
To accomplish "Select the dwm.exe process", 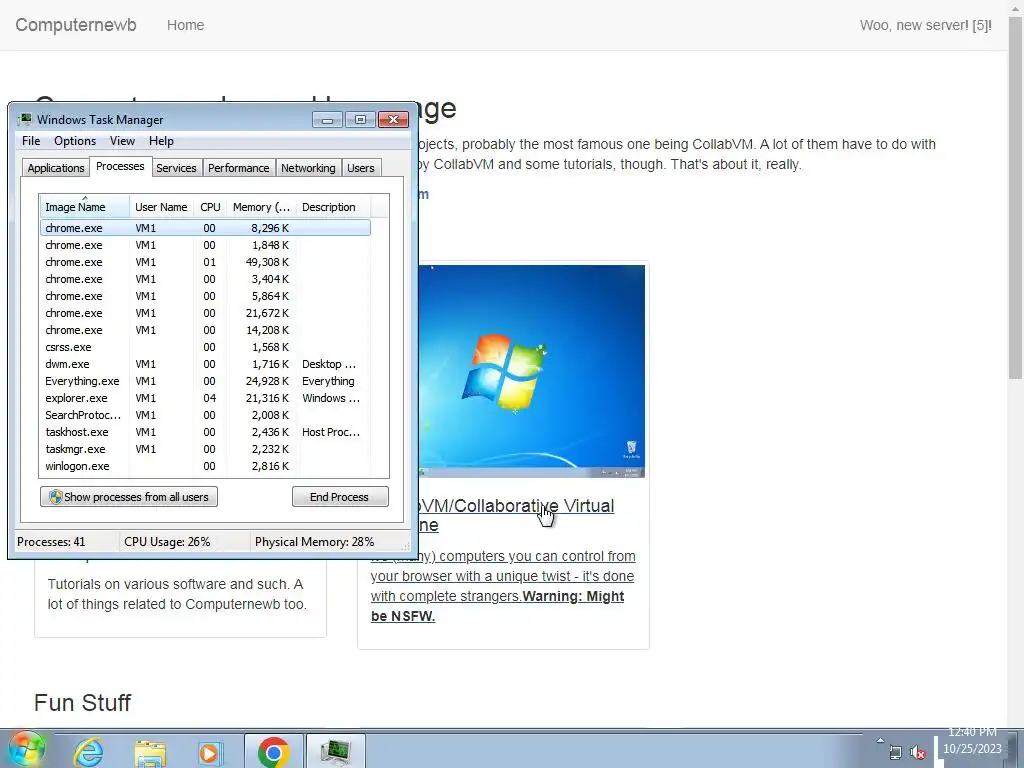I will tap(205, 364).
